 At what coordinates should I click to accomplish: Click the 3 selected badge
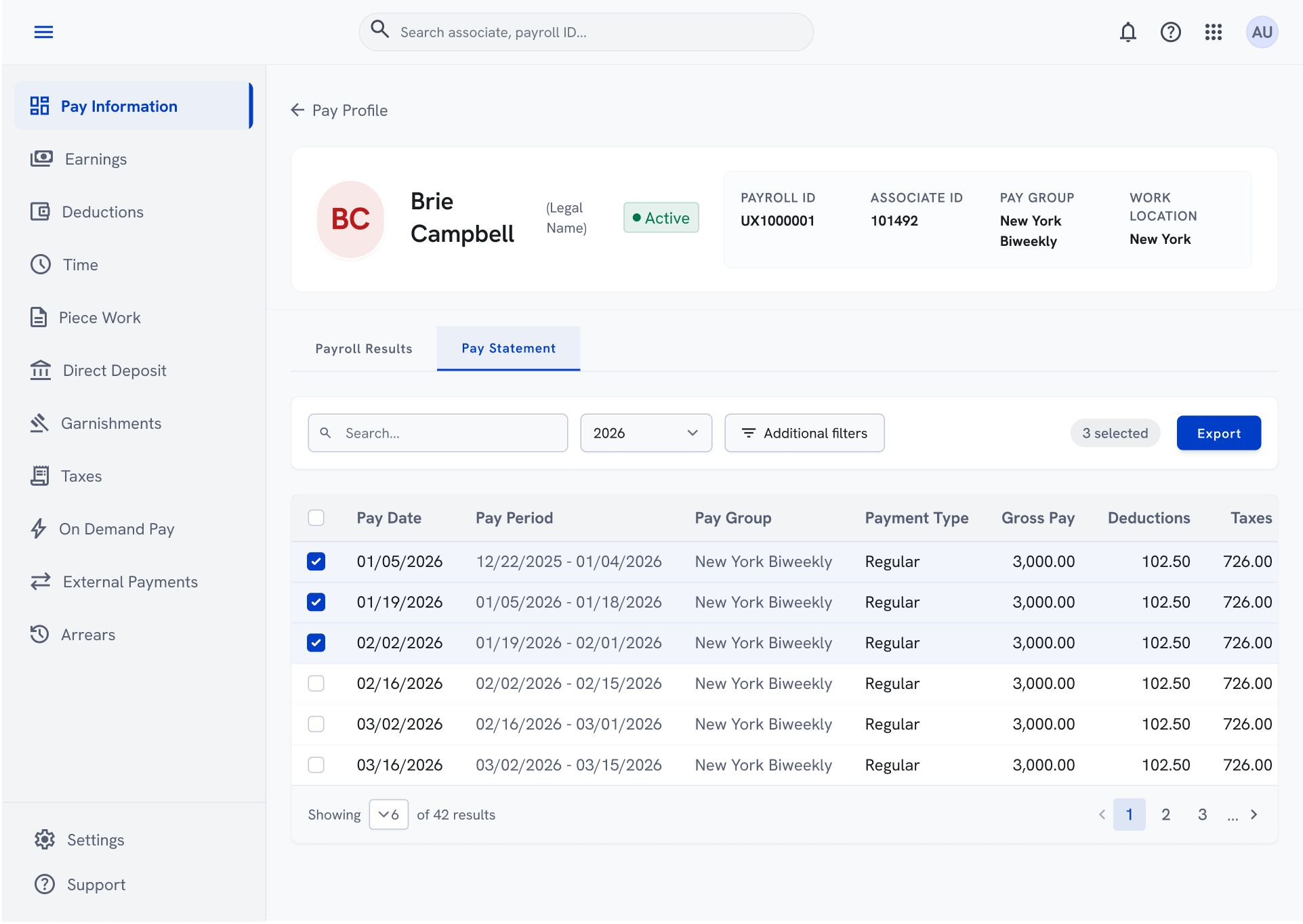[1115, 433]
